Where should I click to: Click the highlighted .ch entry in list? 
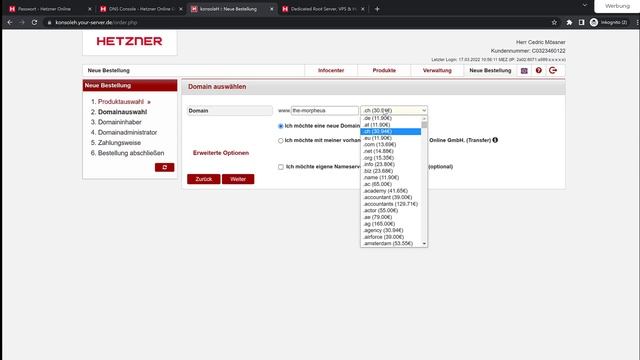[391, 131]
